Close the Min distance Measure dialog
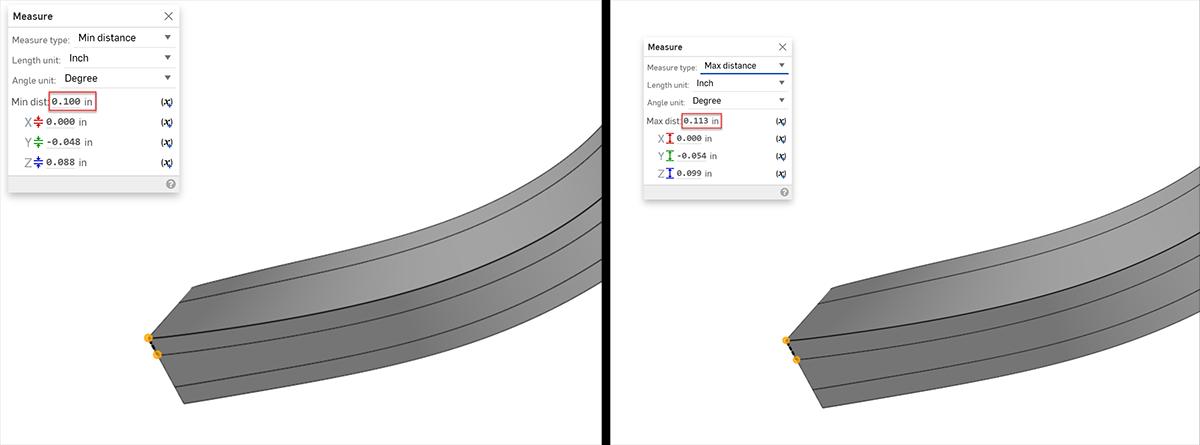The width and height of the screenshot is (1200, 445). tap(168, 16)
